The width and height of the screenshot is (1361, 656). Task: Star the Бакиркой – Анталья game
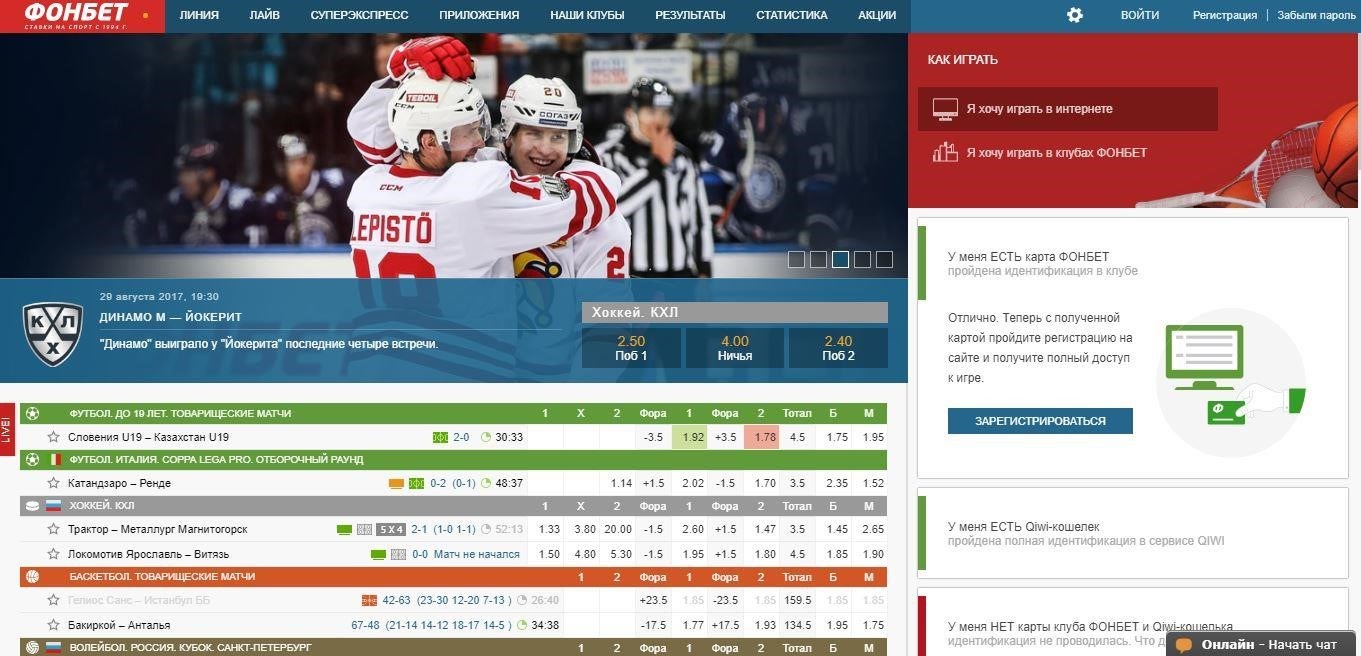[53, 625]
